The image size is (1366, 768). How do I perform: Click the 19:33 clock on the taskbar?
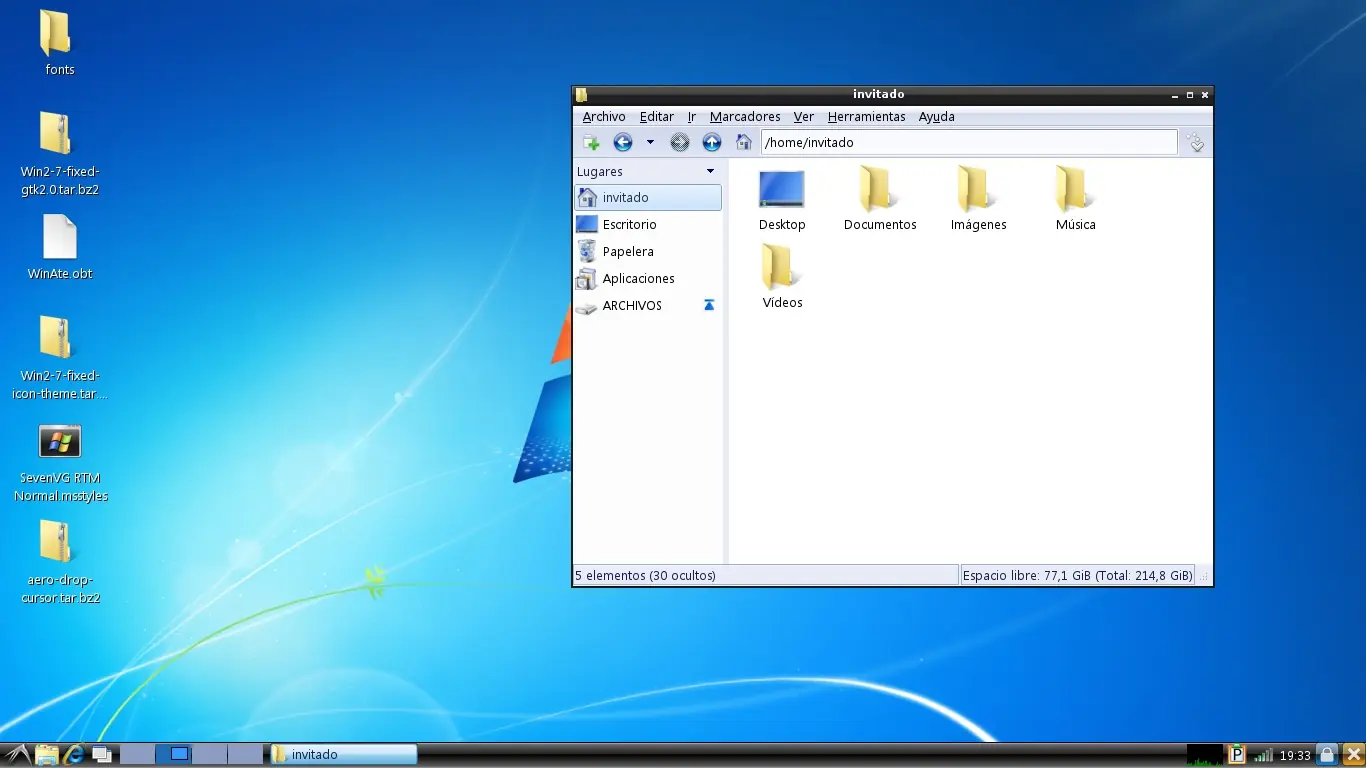[x=1295, y=756]
